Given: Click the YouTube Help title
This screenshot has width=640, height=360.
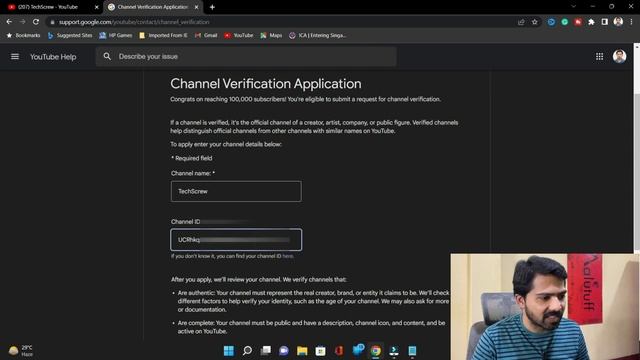Looking at the screenshot, I should click(x=53, y=57).
